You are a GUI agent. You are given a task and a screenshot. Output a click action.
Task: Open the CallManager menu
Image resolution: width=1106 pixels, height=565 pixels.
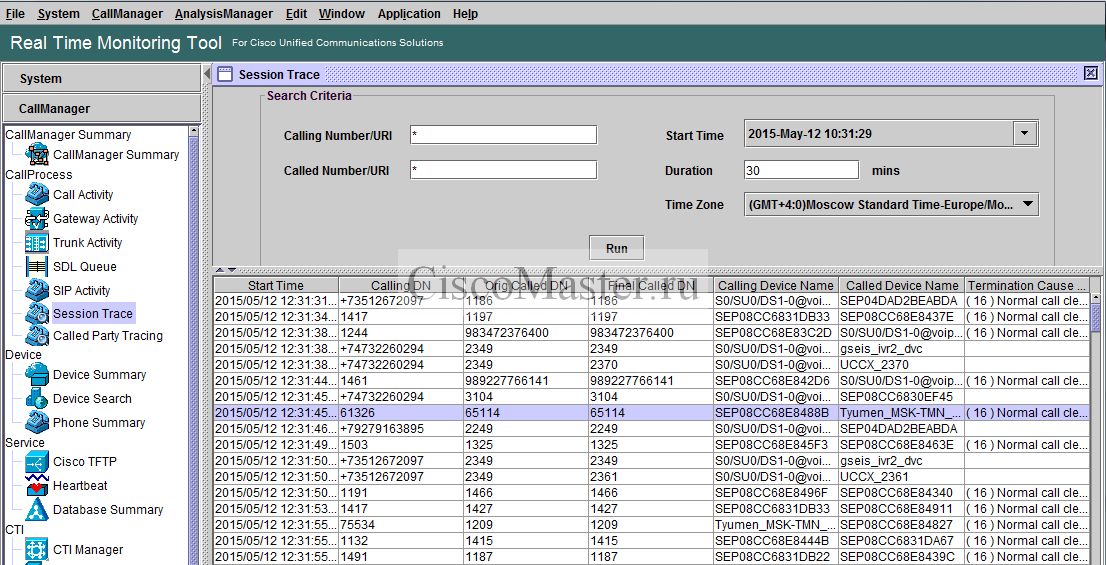127,13
